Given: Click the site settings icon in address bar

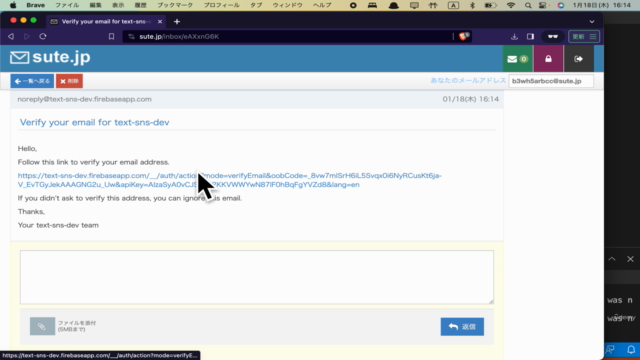Looking at the screenshot, I should (x=131, y=37).
